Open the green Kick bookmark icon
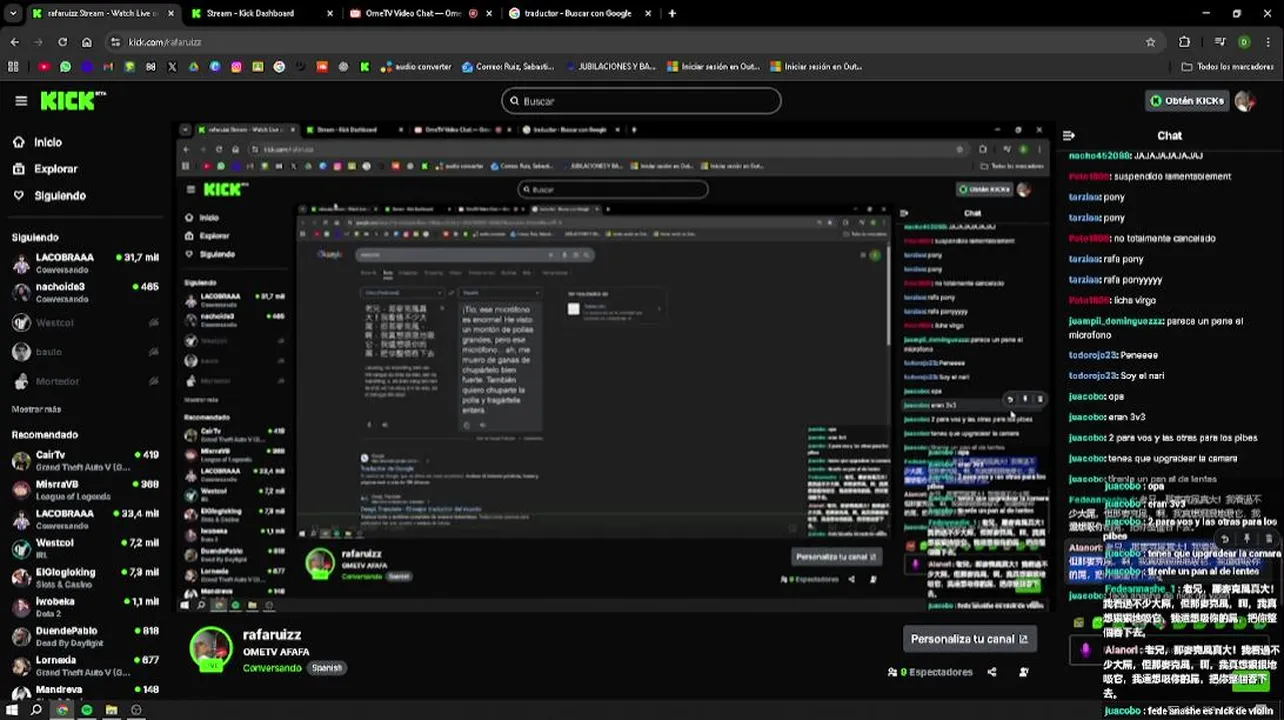Image resolution: width=1284 pixels, height=720 pixels. [x=365, y=67]
